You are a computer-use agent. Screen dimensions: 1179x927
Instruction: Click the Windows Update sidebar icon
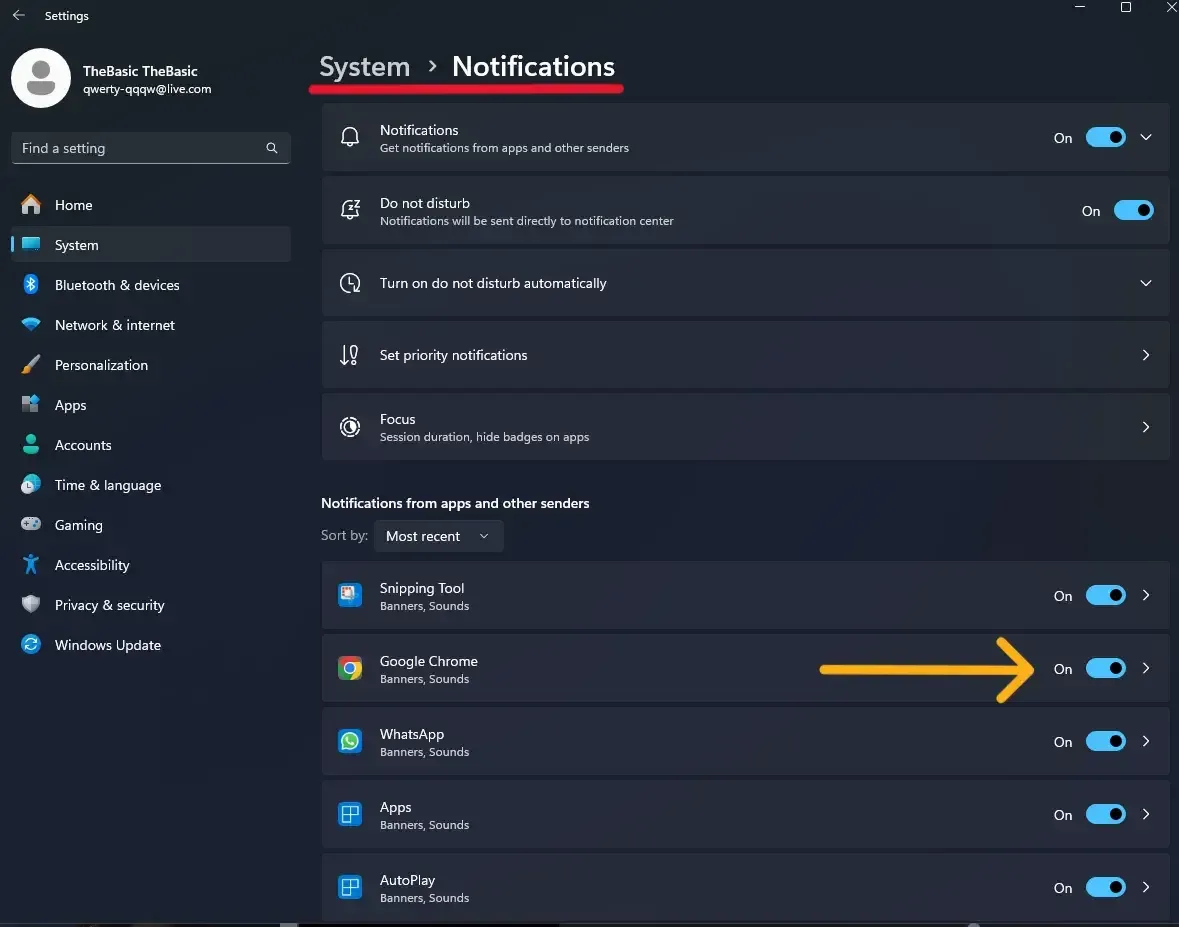click(x=31, y=645)
